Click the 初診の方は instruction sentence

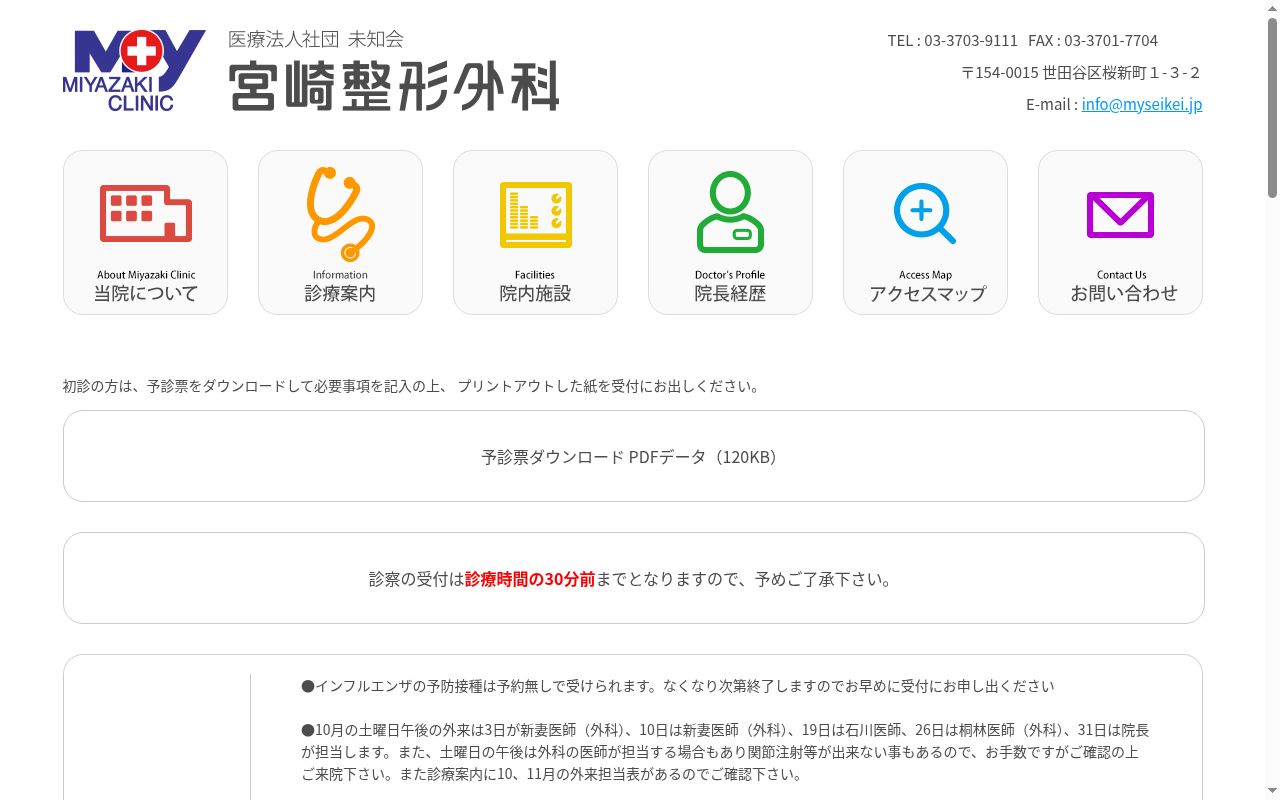[x=411, y=386]
